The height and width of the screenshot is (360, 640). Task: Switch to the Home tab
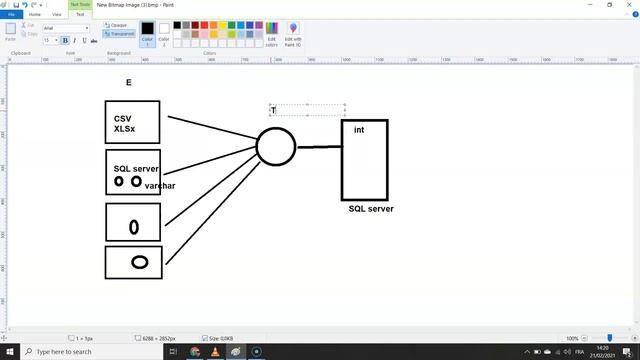click(x=35, y=14)
